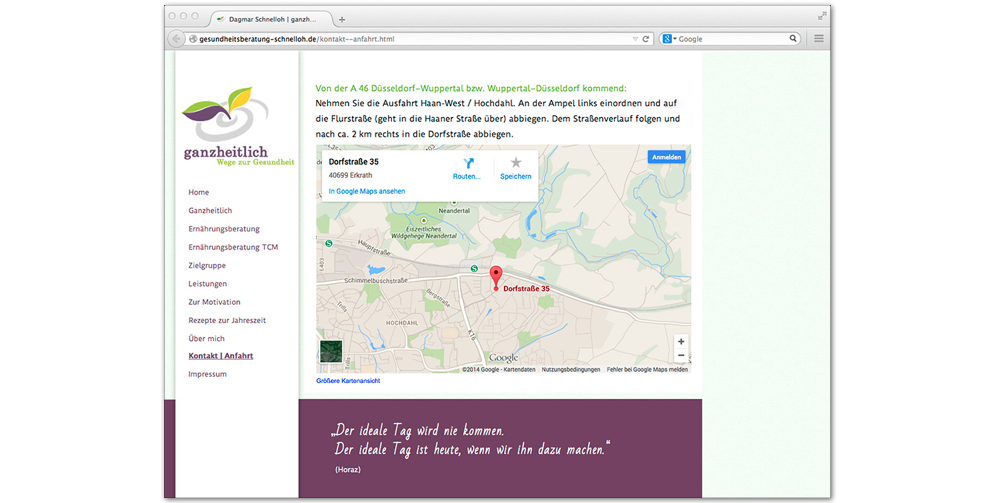This screenshot has height=503, width=995.
Task: Open the 'In Google Maps ansehen' link
Action: pos(367,191)
